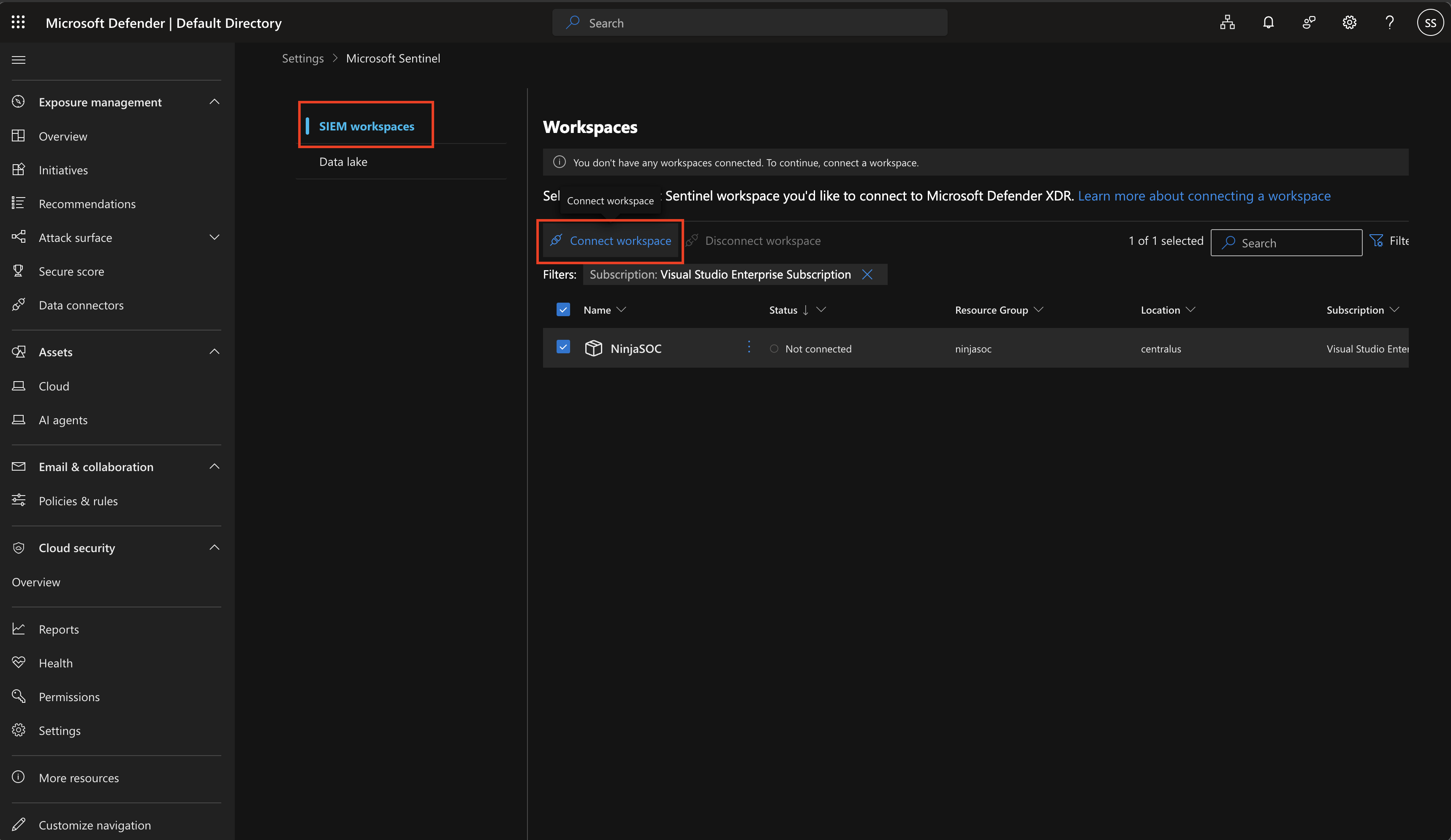
Task: Go back to Settings breadcrumb
Action: pos(303,58)
